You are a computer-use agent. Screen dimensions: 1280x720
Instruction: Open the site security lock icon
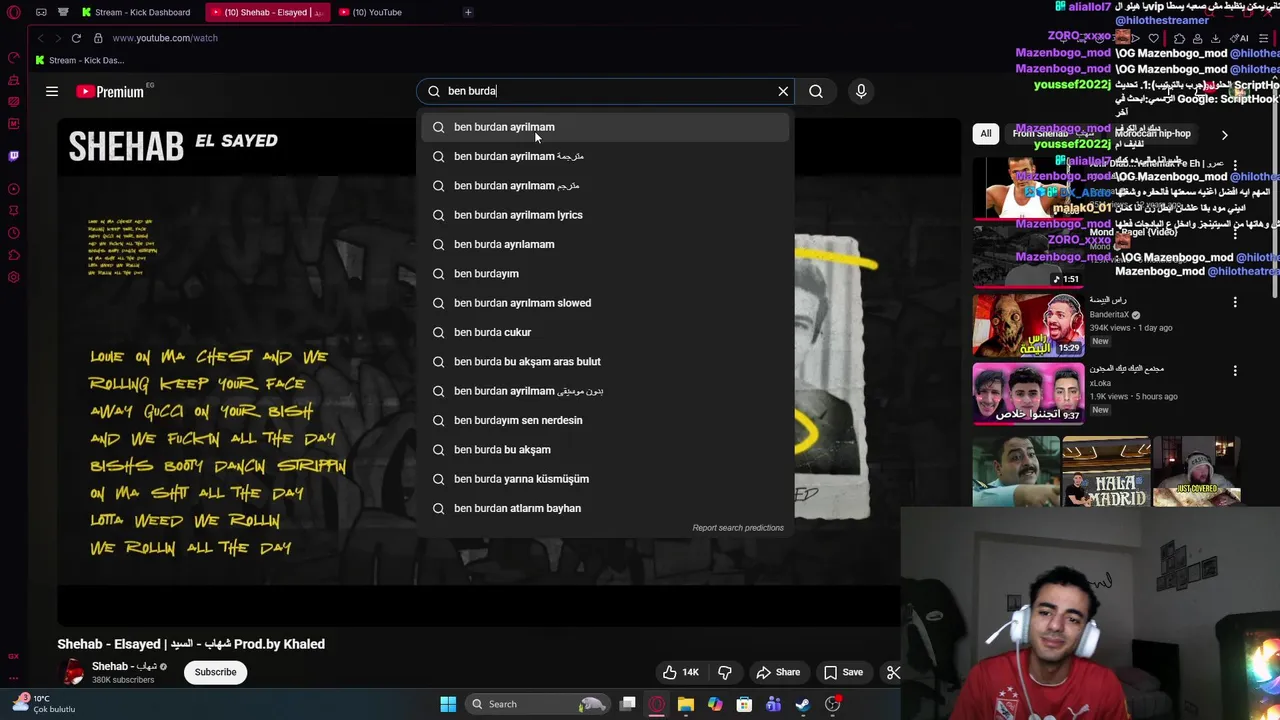[x=98, y=38]
